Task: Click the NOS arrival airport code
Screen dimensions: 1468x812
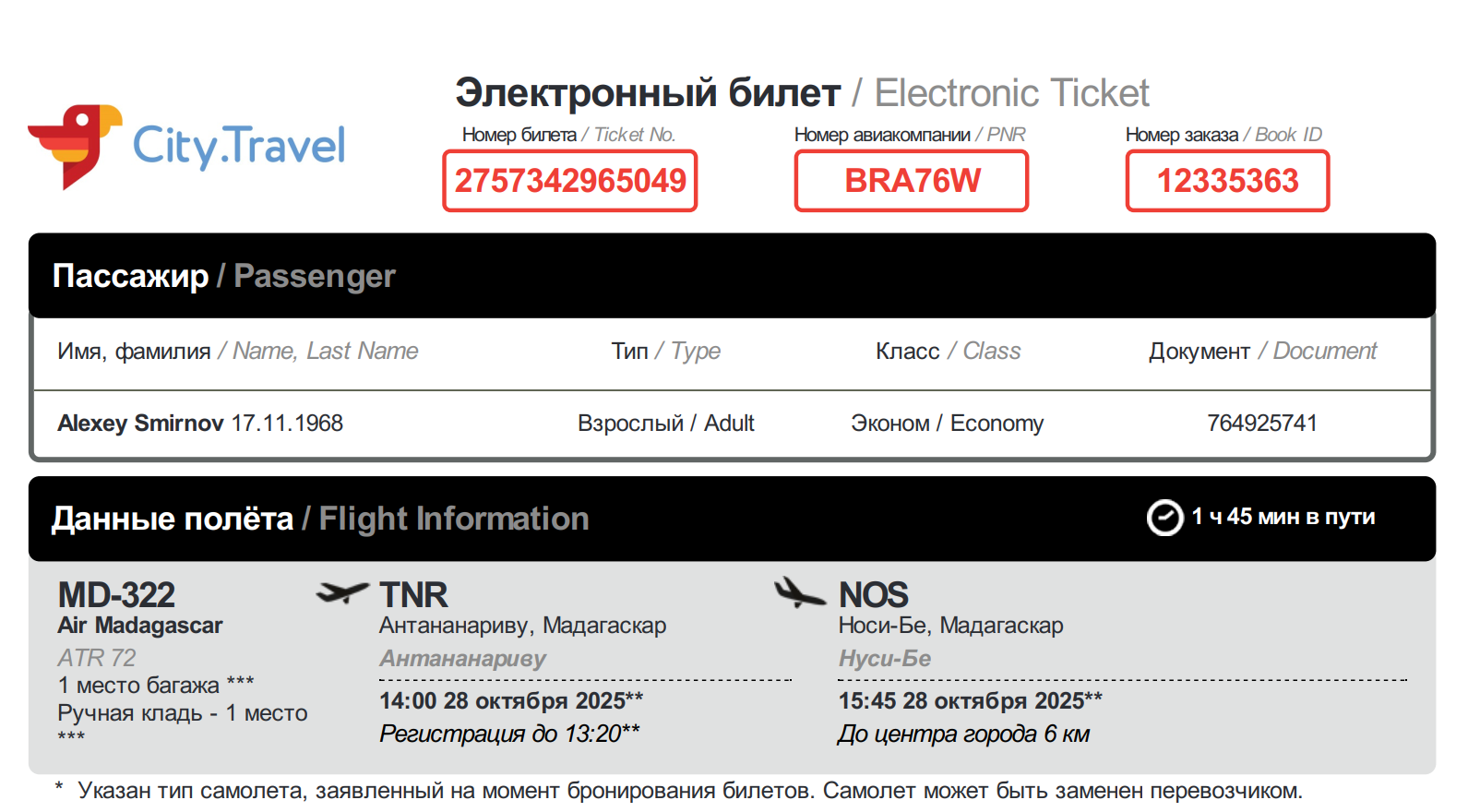Action: [x=873, y=595]
